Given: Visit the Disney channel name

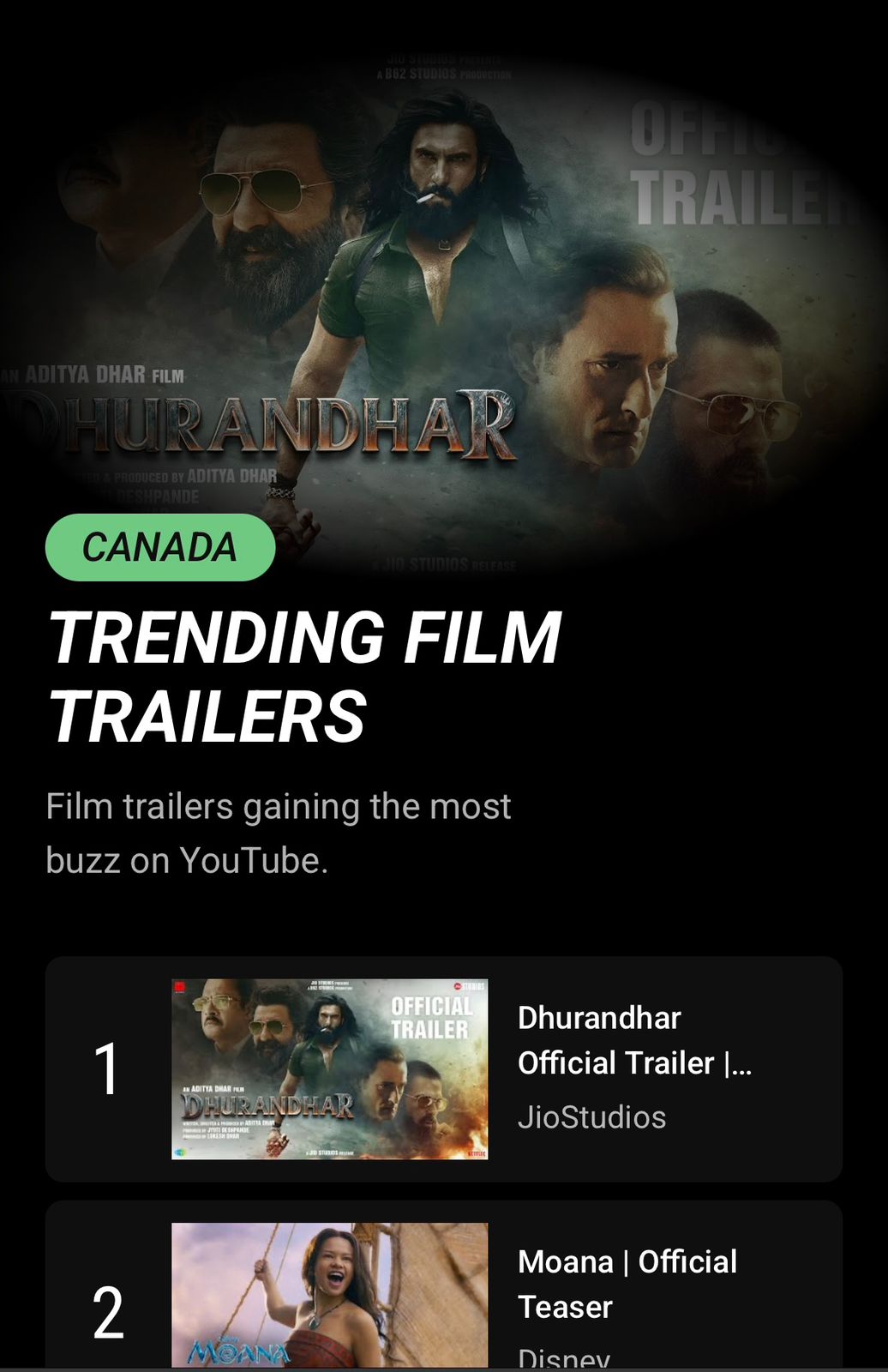Looking at the screenshot, I should 564,1357.
